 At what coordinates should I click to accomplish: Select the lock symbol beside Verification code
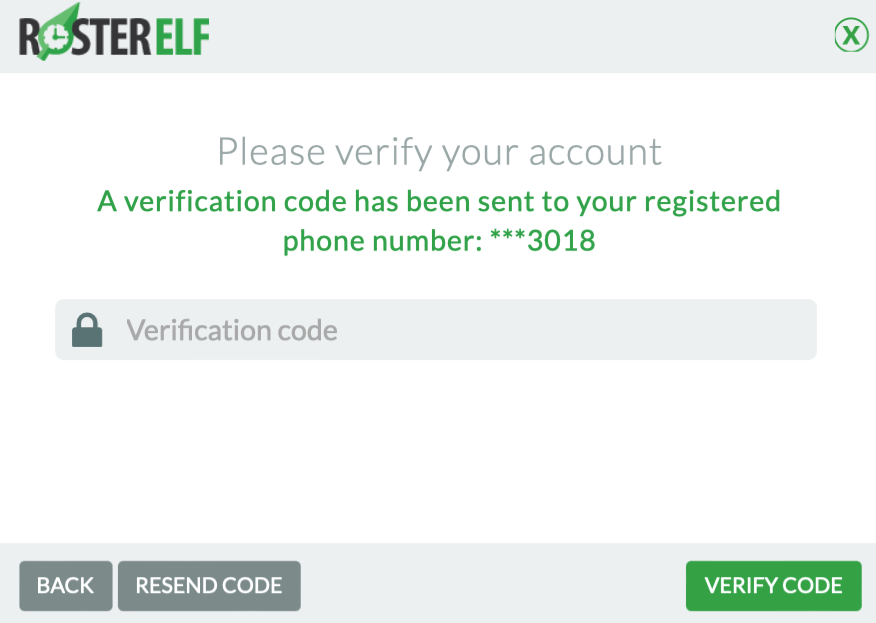[87, 328]
